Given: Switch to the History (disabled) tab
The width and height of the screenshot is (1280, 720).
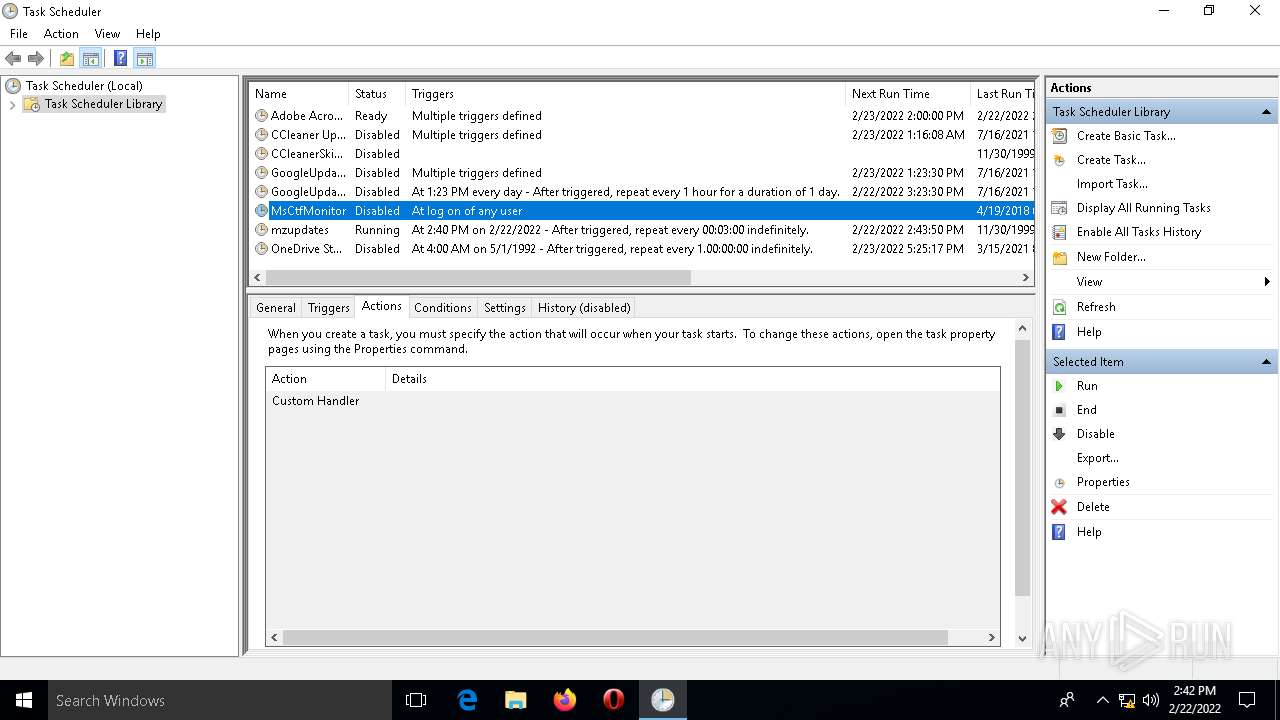Looking at the screenshot, I should [x=584, y=308].
